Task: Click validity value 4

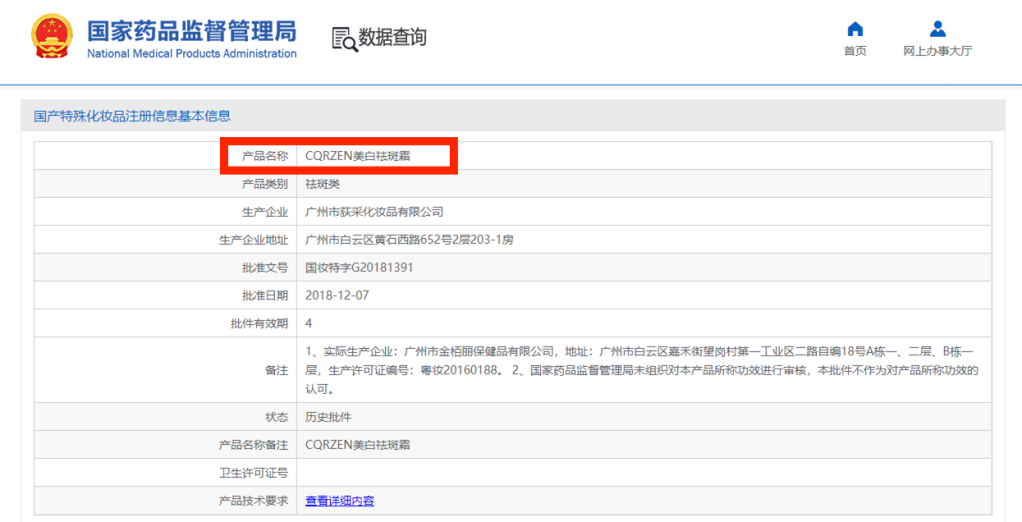Action: pos(308,323)
